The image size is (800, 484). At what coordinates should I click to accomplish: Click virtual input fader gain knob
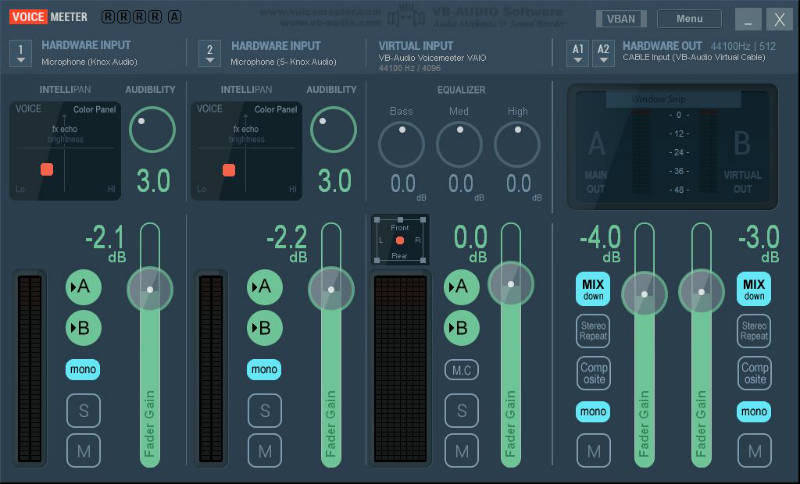511,284
